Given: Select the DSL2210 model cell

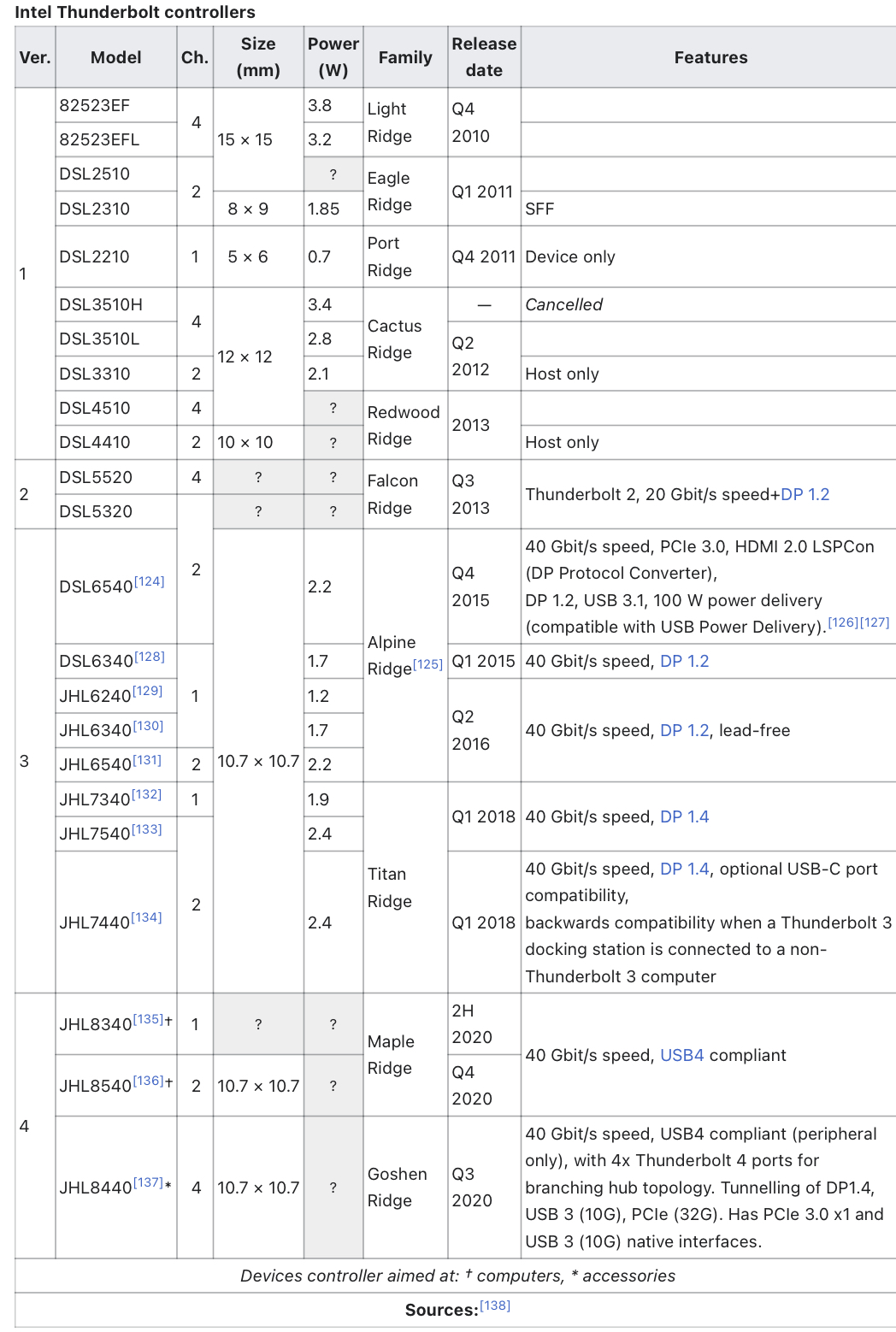Looking at the screenshot, I should click(116, 256).
